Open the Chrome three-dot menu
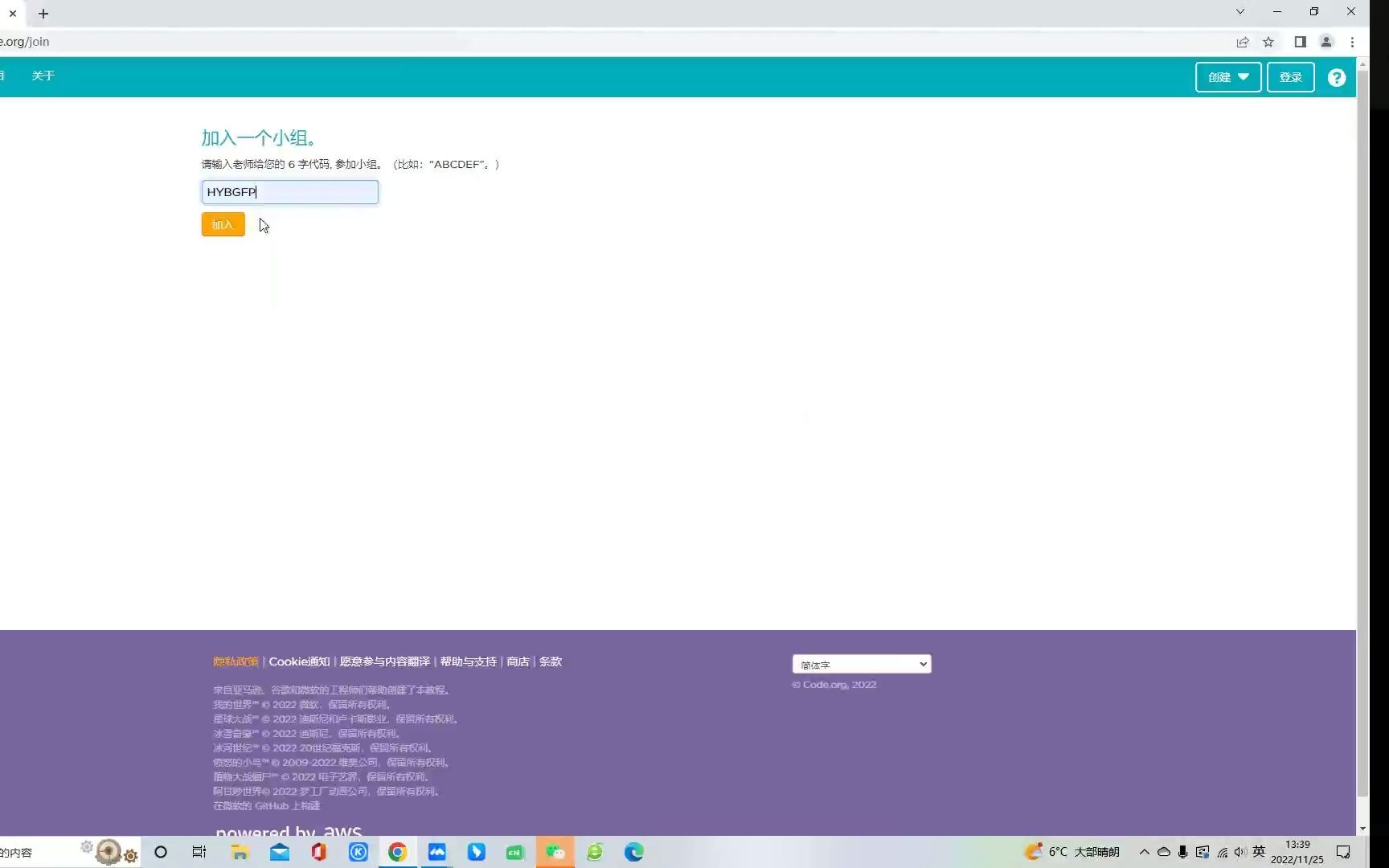Viewport: 1389px width, 868px height. [1352, 42]
